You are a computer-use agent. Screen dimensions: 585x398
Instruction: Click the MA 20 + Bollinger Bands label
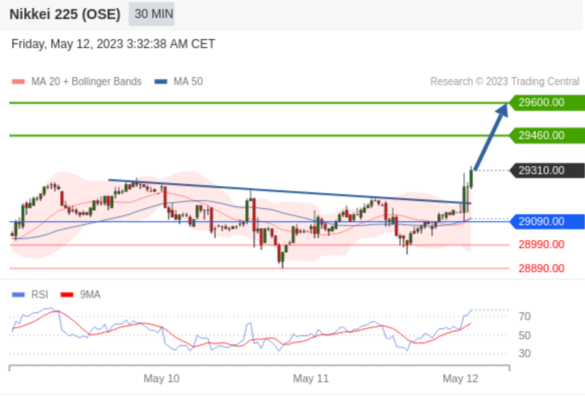click(x=86, y=82)
